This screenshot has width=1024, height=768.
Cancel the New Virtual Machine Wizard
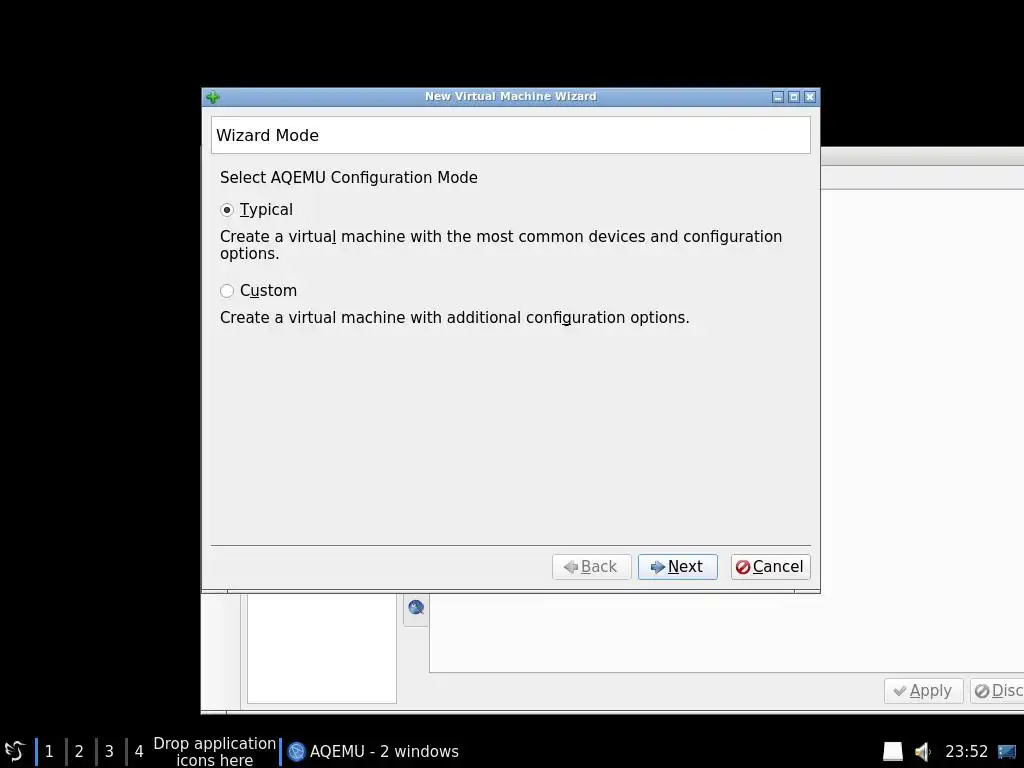click(771, 567)
